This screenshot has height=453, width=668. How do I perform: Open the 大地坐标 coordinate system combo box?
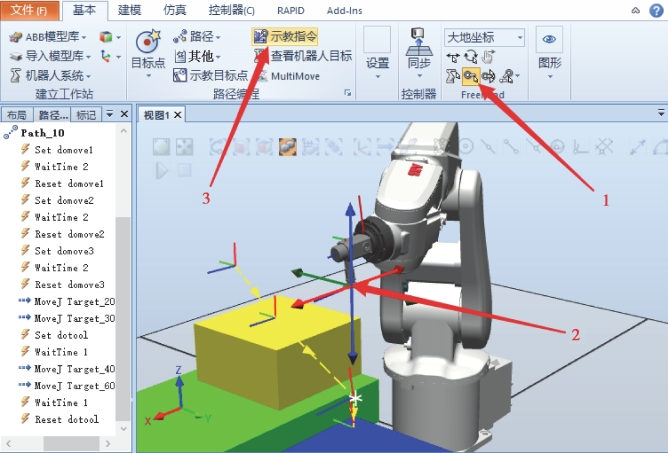pos(484,38)
